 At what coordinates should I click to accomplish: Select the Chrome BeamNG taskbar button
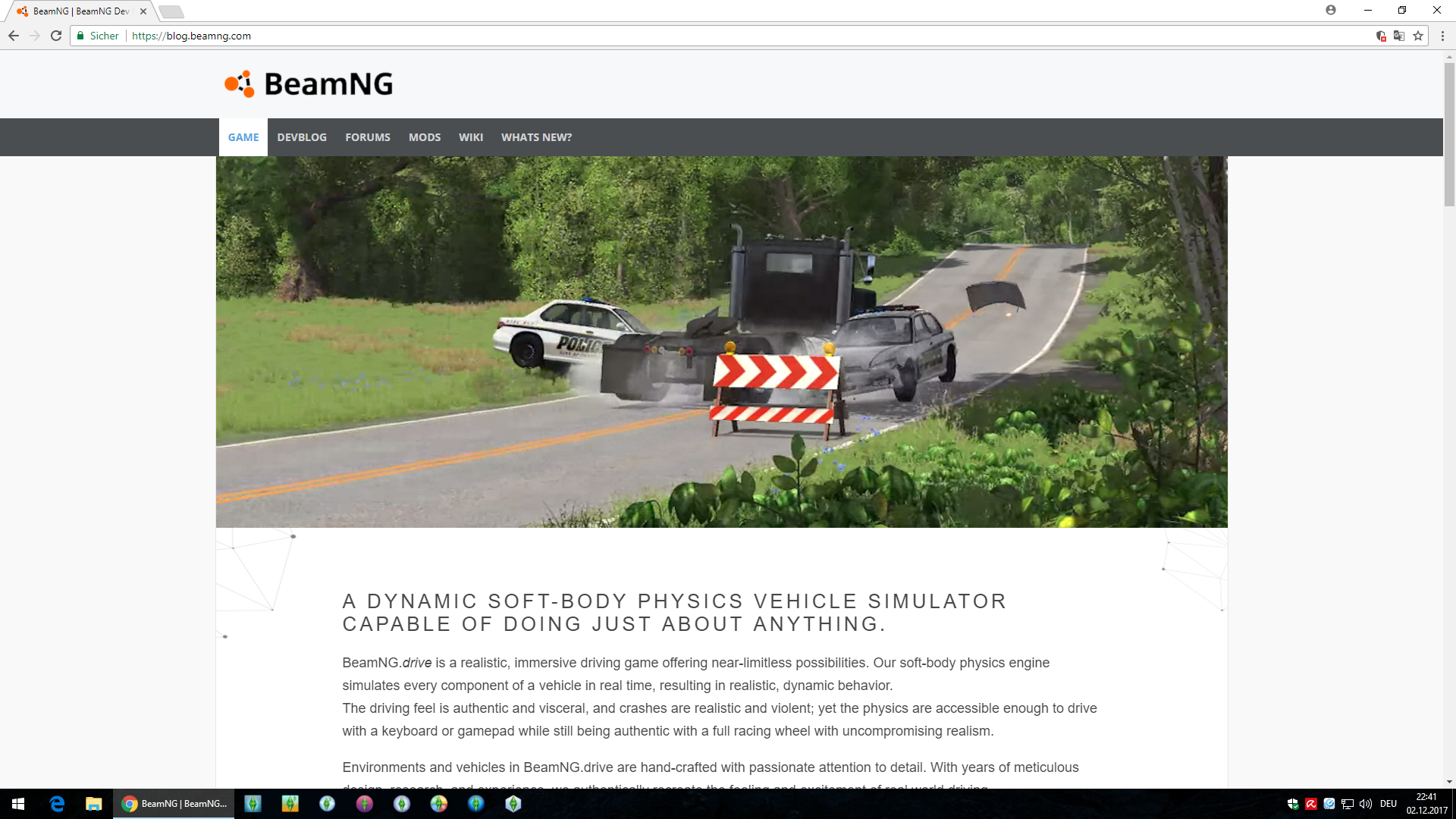[x=174, y=804]
